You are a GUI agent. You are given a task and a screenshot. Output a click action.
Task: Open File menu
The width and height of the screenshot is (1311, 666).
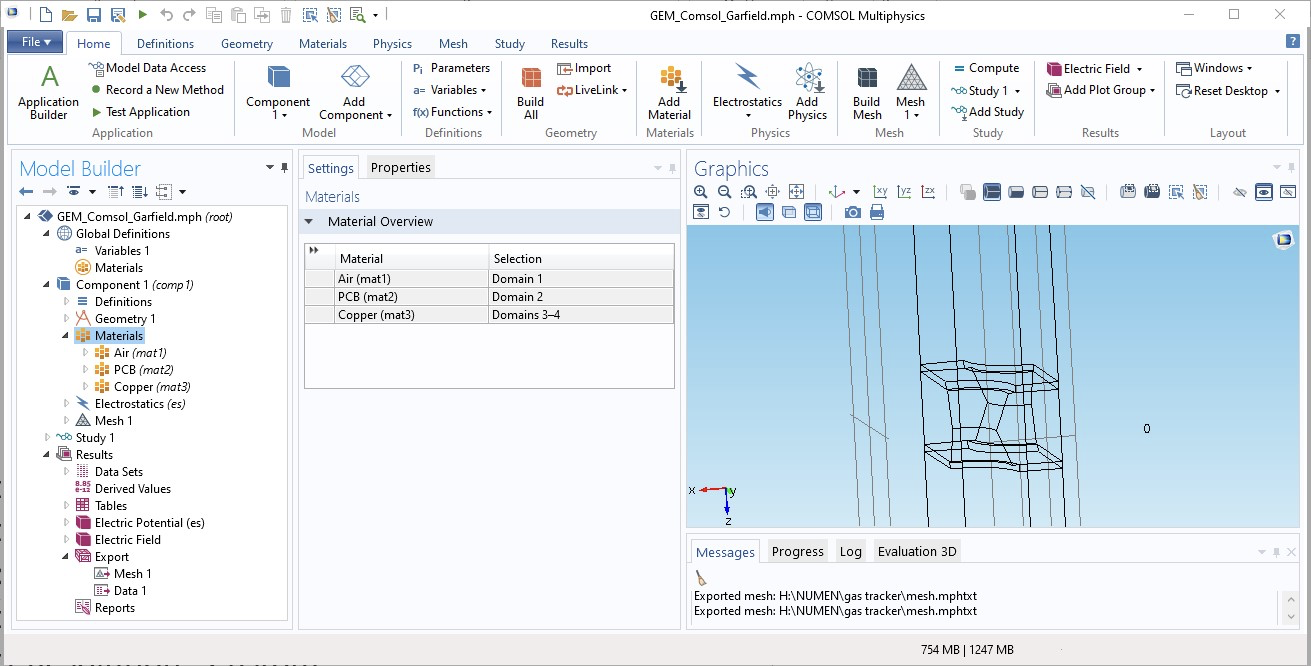(x=36, y=42)
